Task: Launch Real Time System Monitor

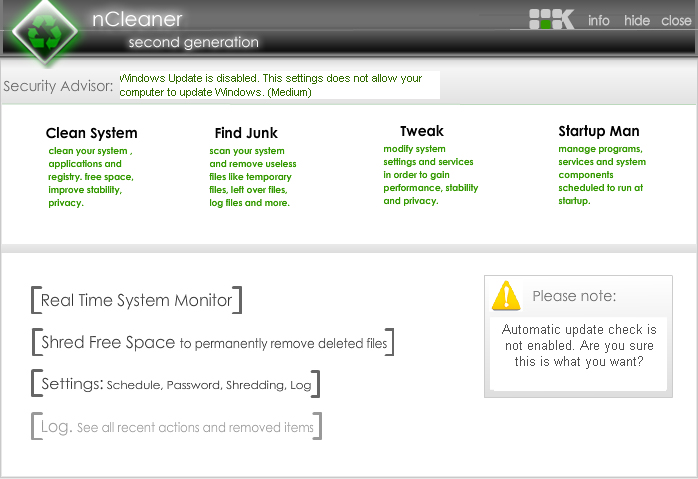Action: [136, 300]
